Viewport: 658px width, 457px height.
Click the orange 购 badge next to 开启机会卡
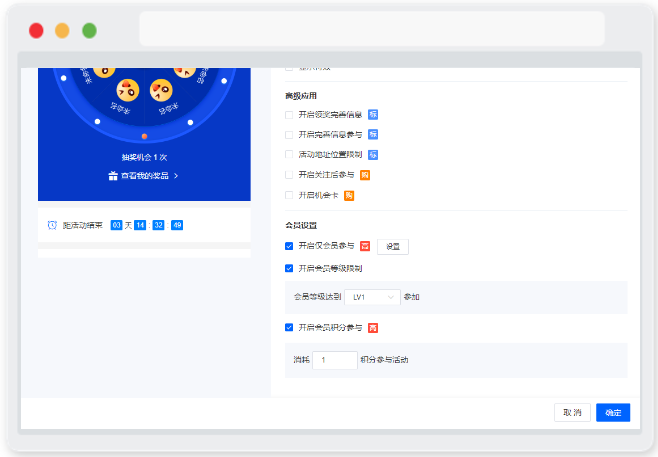(x=349, y=196)
